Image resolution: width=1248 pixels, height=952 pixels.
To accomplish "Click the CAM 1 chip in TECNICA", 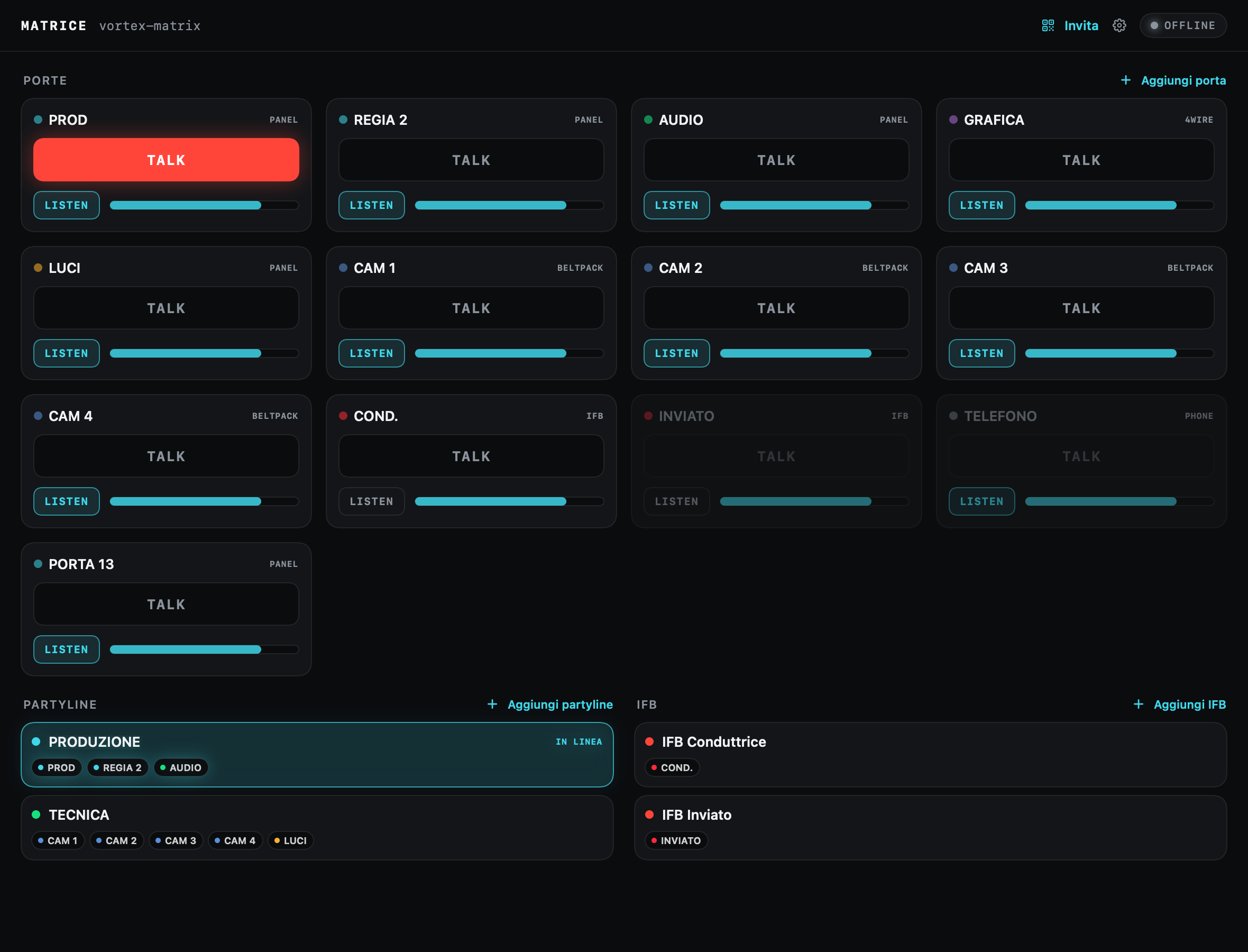I will [x=58, y=840].
